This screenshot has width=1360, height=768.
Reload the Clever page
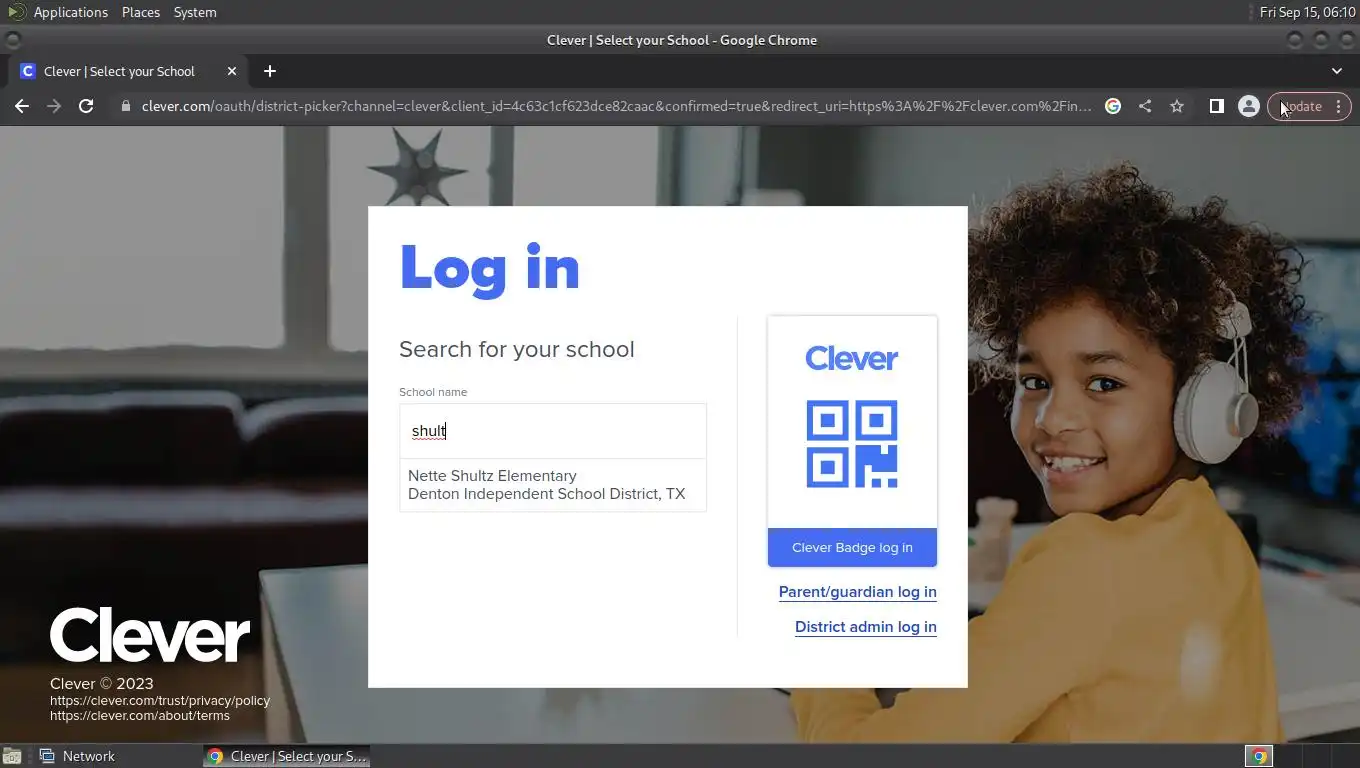(x=86, y=106)
